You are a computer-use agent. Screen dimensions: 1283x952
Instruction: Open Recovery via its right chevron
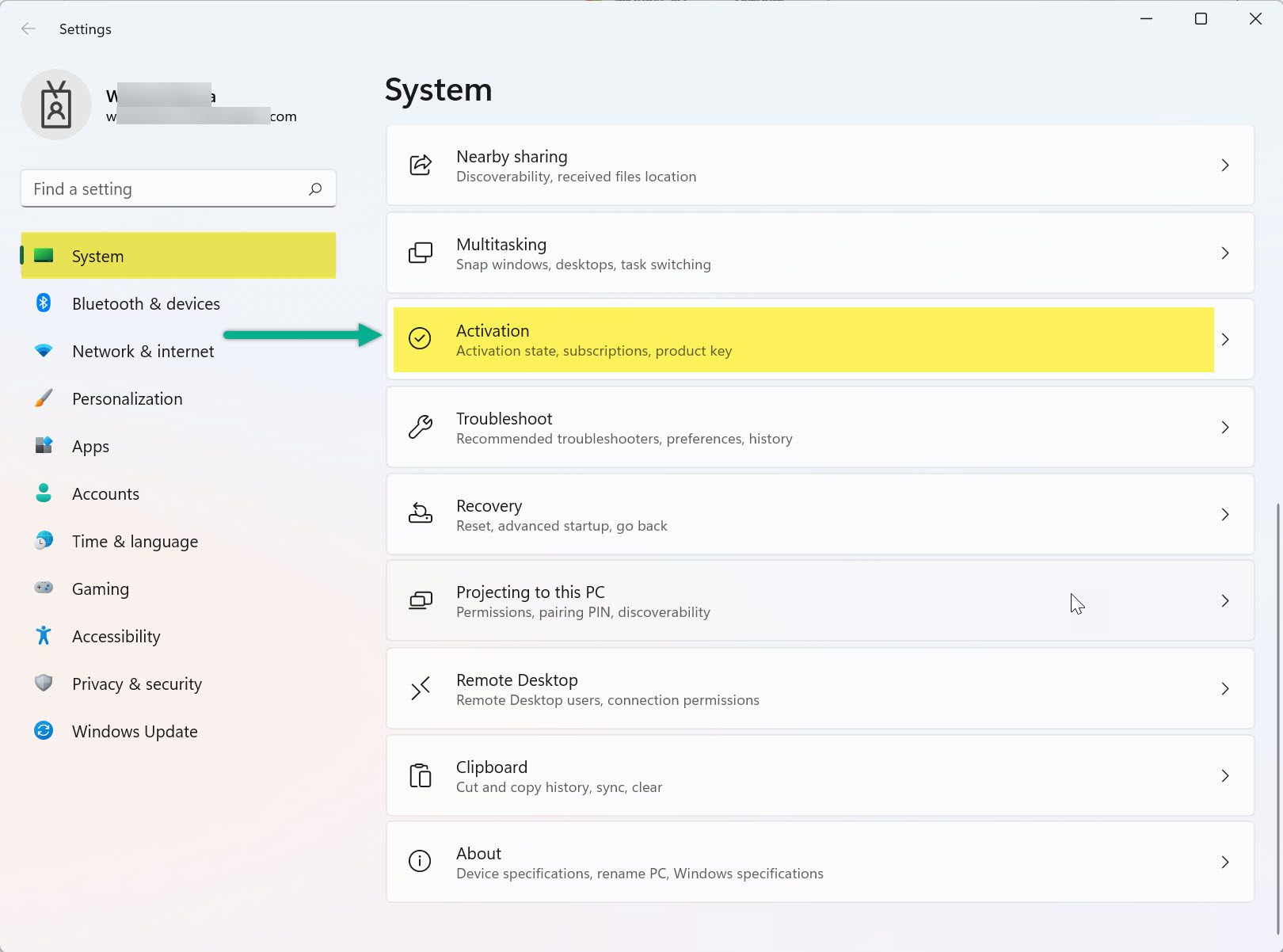point(1225,514)
